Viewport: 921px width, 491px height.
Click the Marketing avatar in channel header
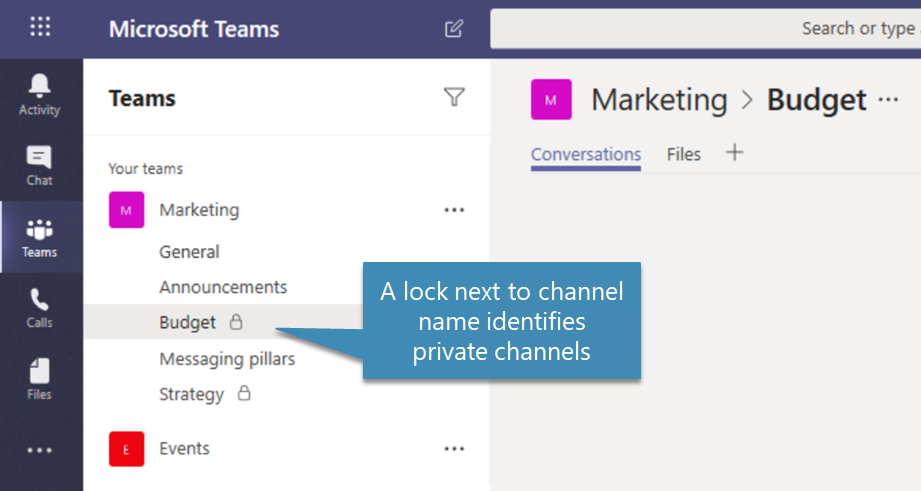[551, 99]
